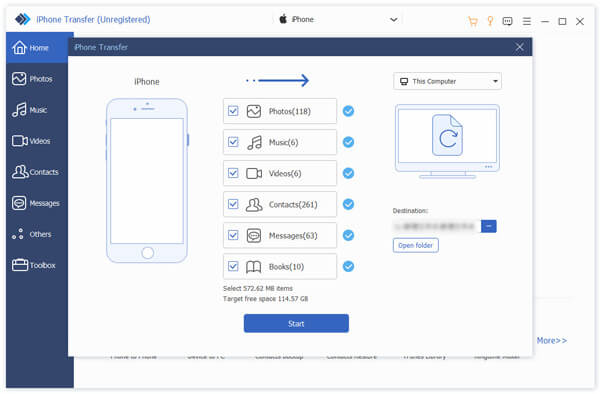Click blue check badge beside Books
Screen dimensions: 600x394
click(x=348, y=266)
